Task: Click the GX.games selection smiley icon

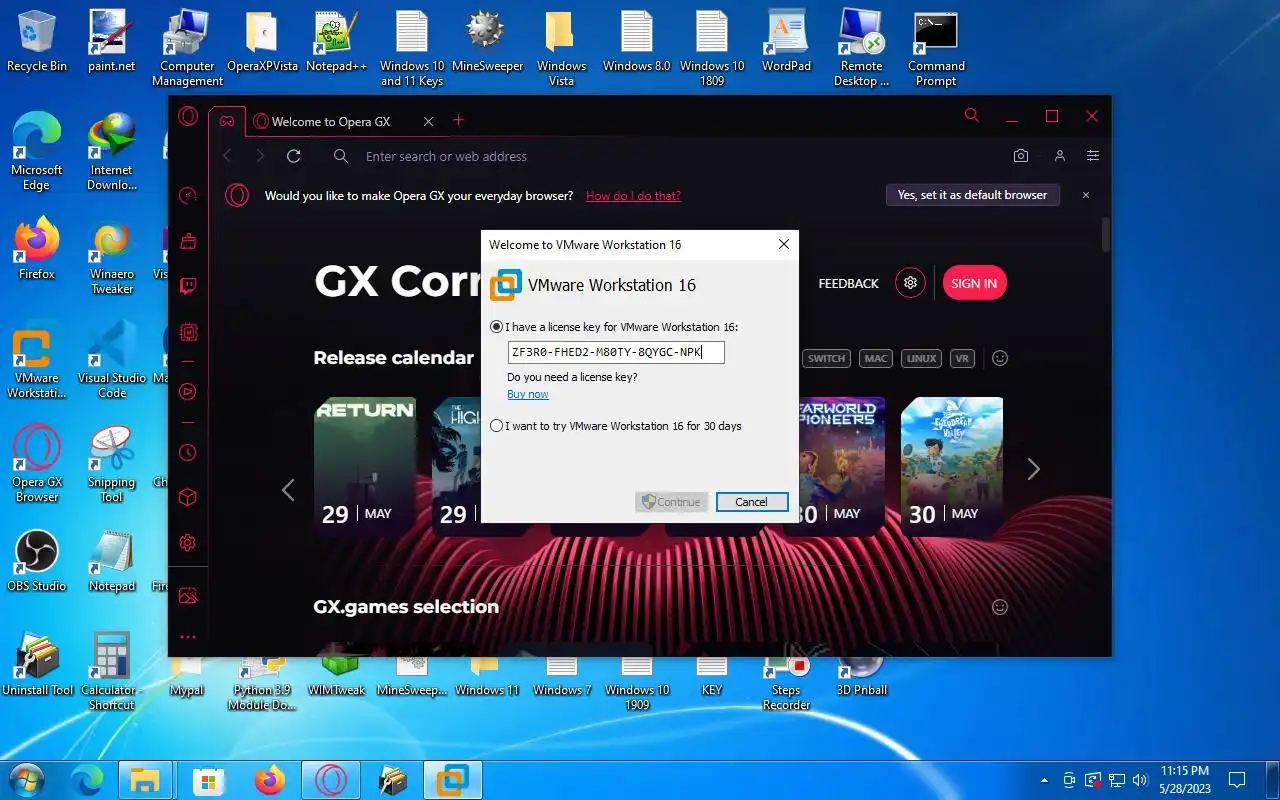Action: [999, 607]
